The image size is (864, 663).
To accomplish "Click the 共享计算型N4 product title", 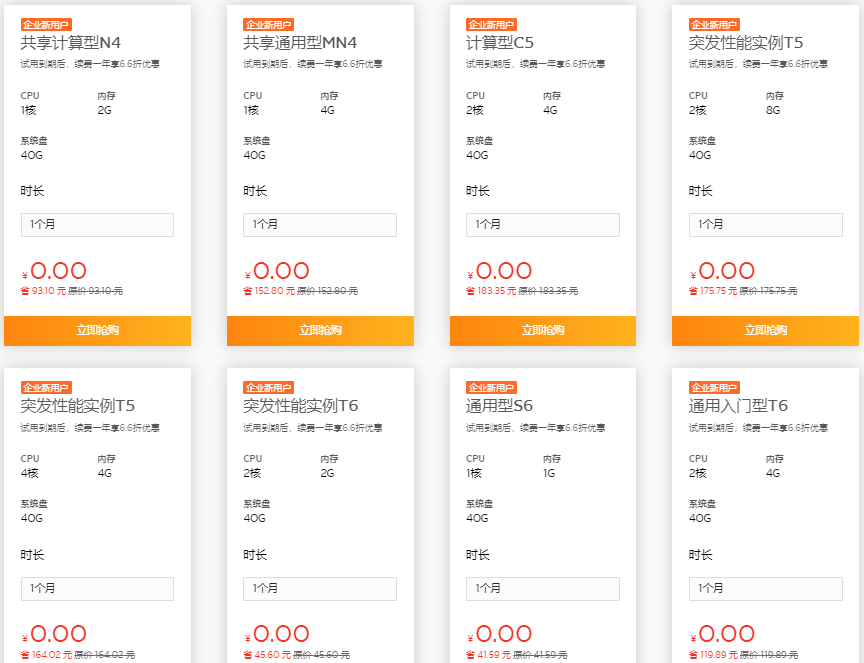I will (x=71, y=42).
